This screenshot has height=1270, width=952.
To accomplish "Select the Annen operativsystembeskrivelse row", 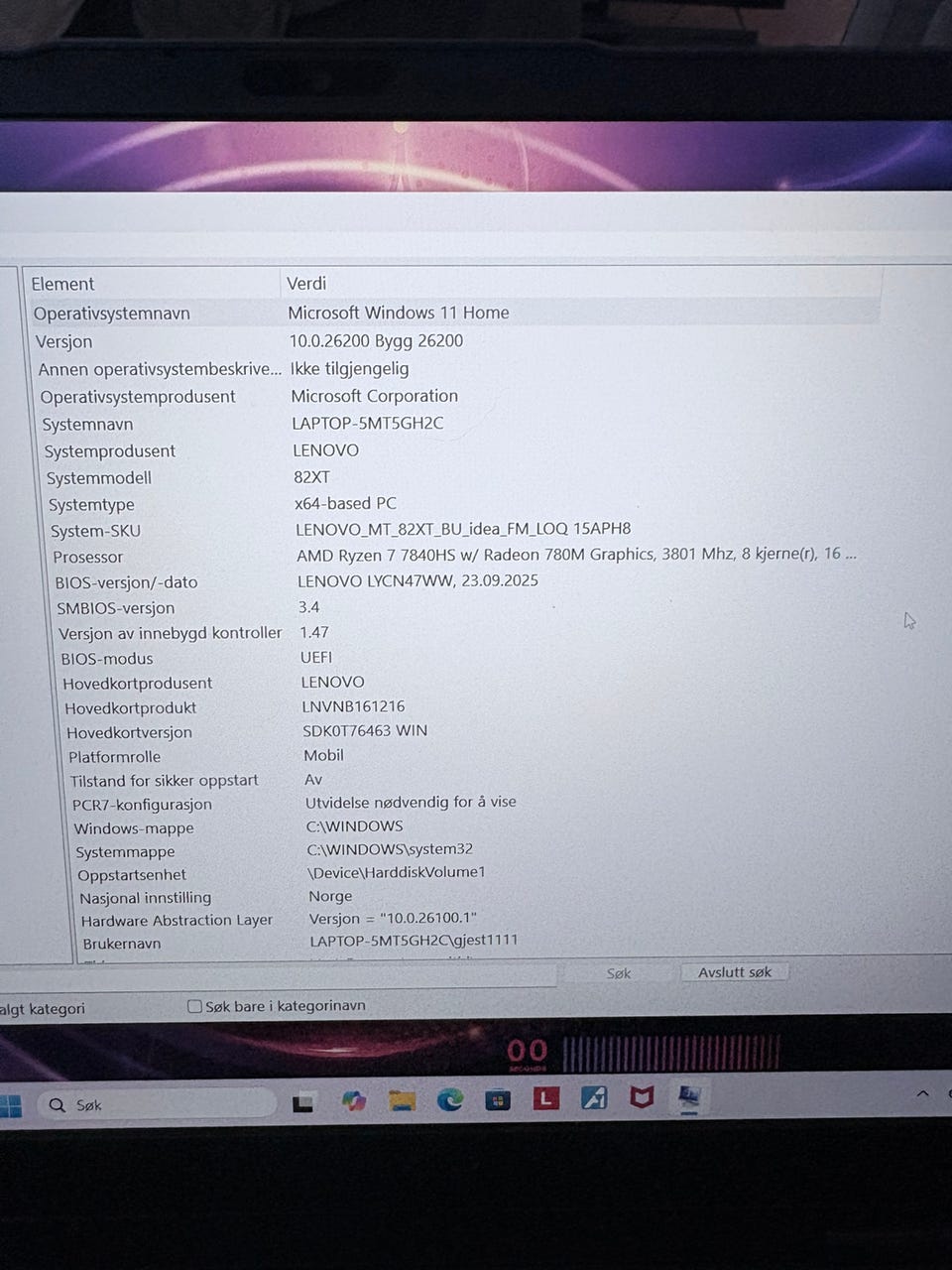I will (x=458, y=369).
